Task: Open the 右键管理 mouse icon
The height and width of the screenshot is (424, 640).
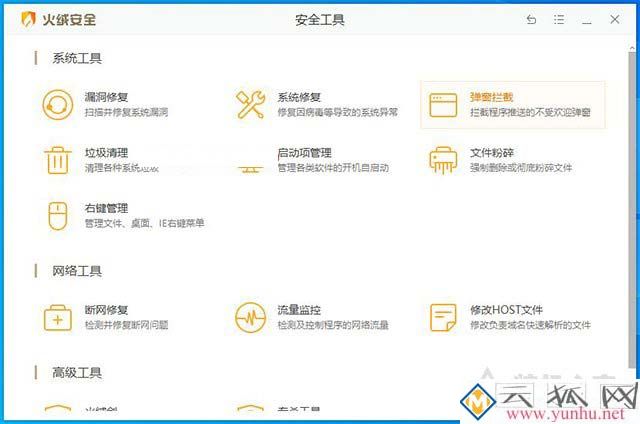Action: coord(58,216)
